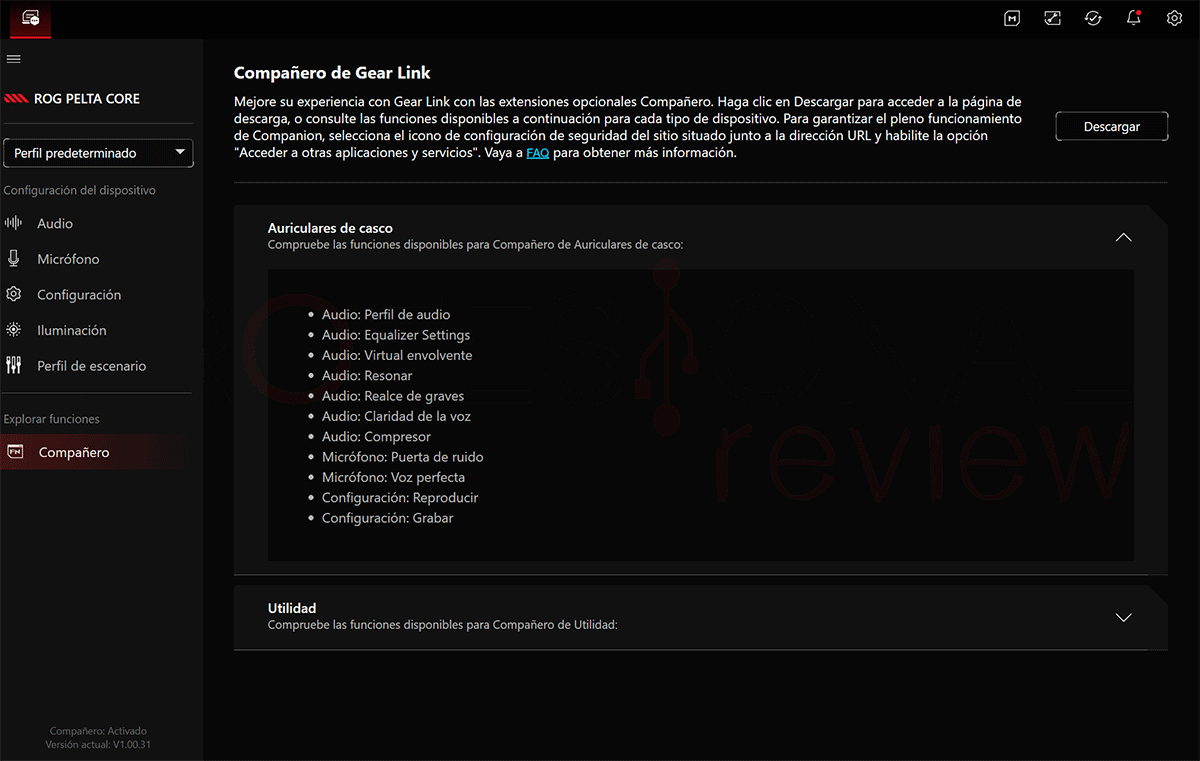1200x761 pixels.
Task: Click 'Versión actual: V1.00.31' text
Action: point(98,745)
